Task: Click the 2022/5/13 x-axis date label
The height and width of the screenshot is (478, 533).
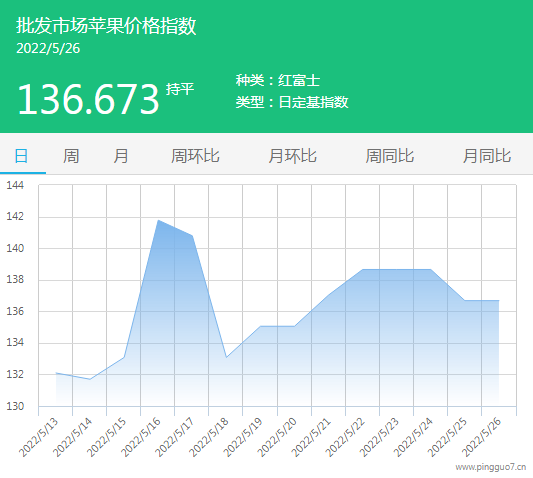Action: [x=38, y=438]
